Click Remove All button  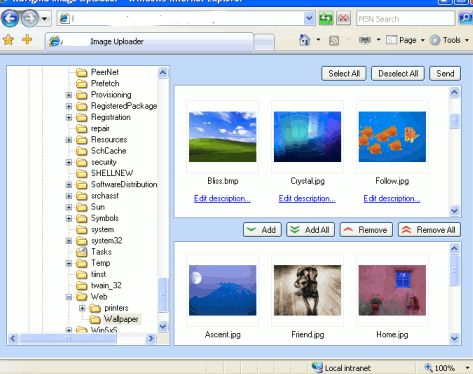point(429,230)
